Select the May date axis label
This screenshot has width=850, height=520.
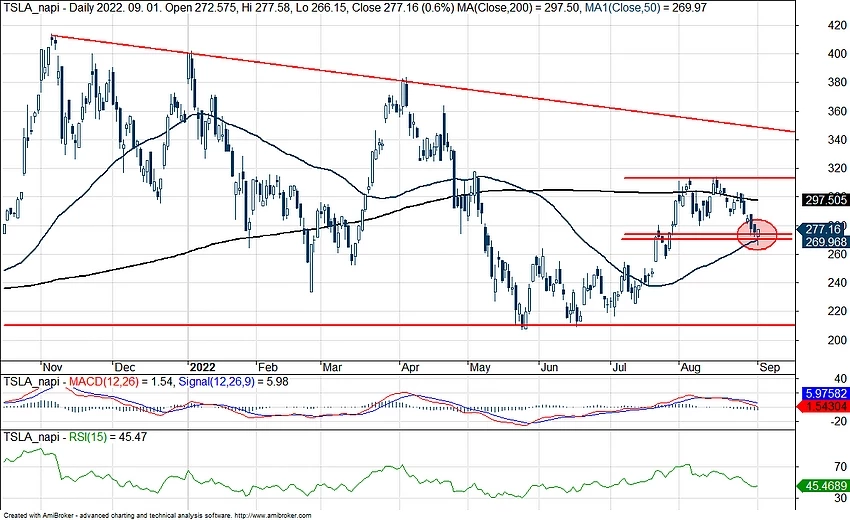480,368
